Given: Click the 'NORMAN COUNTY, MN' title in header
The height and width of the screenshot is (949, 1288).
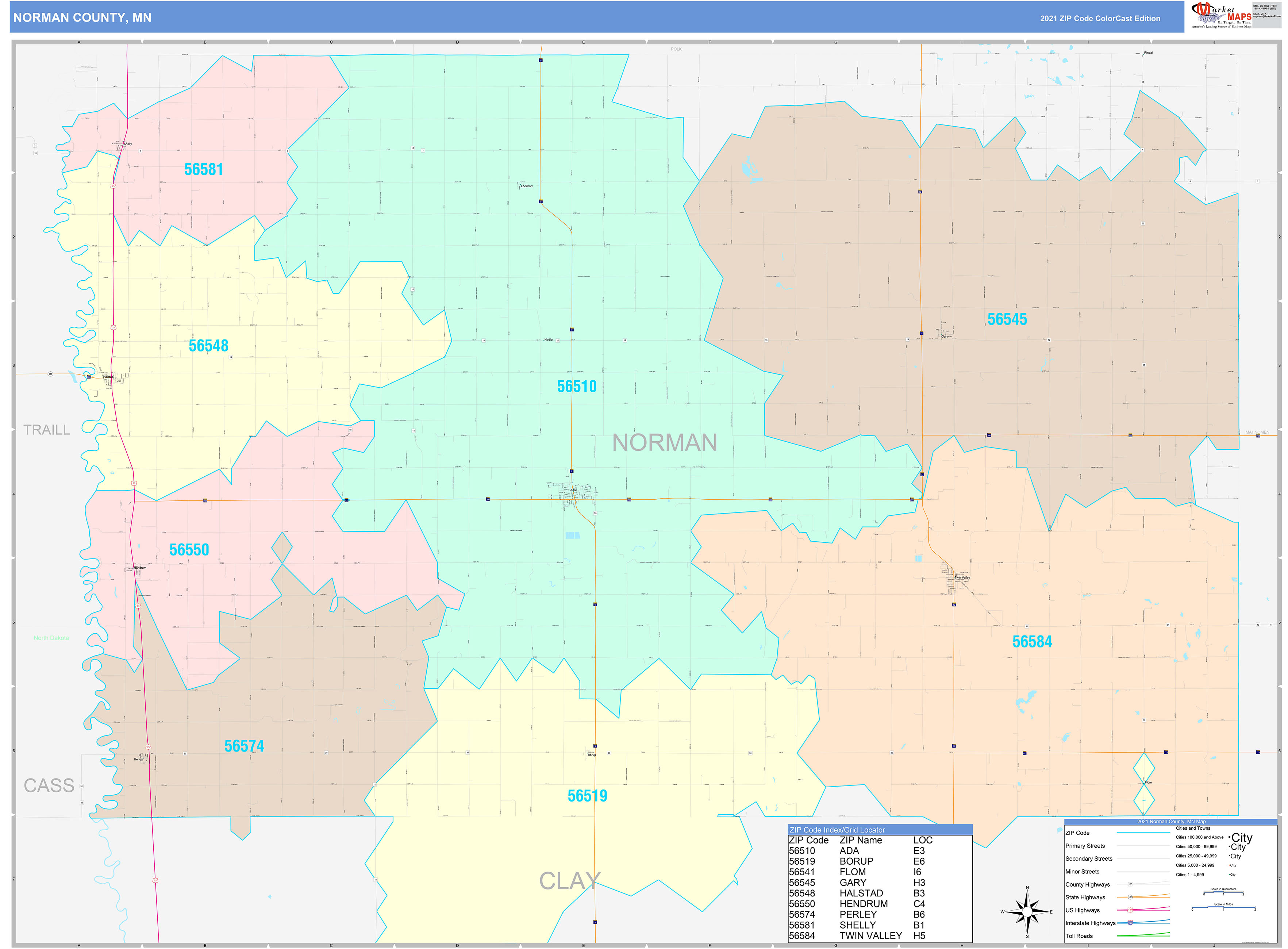Looking at the screenshot, I should point(82,18).
